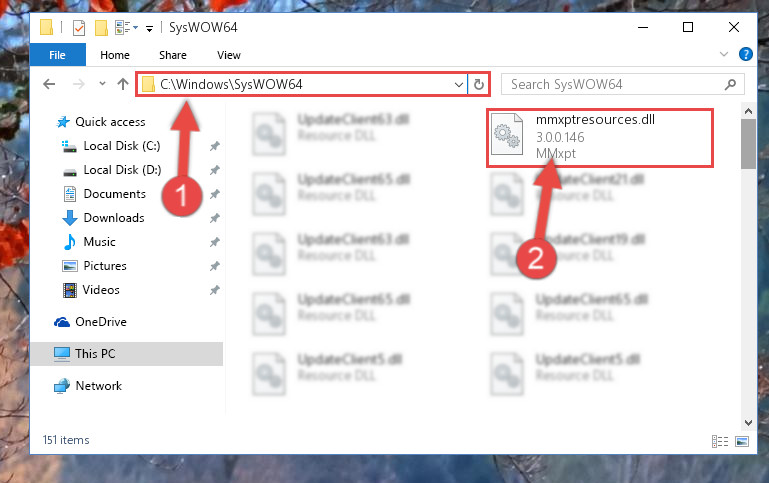Switch to the View ribbon tab
This screenshot has height=483, width=769.
[229, 55]
